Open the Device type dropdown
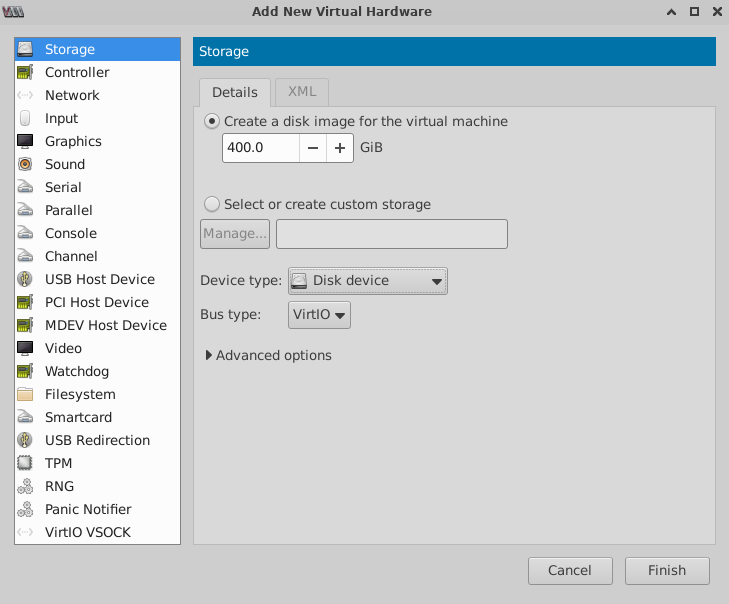Screen dimensions: 729x604 point(367,281)
